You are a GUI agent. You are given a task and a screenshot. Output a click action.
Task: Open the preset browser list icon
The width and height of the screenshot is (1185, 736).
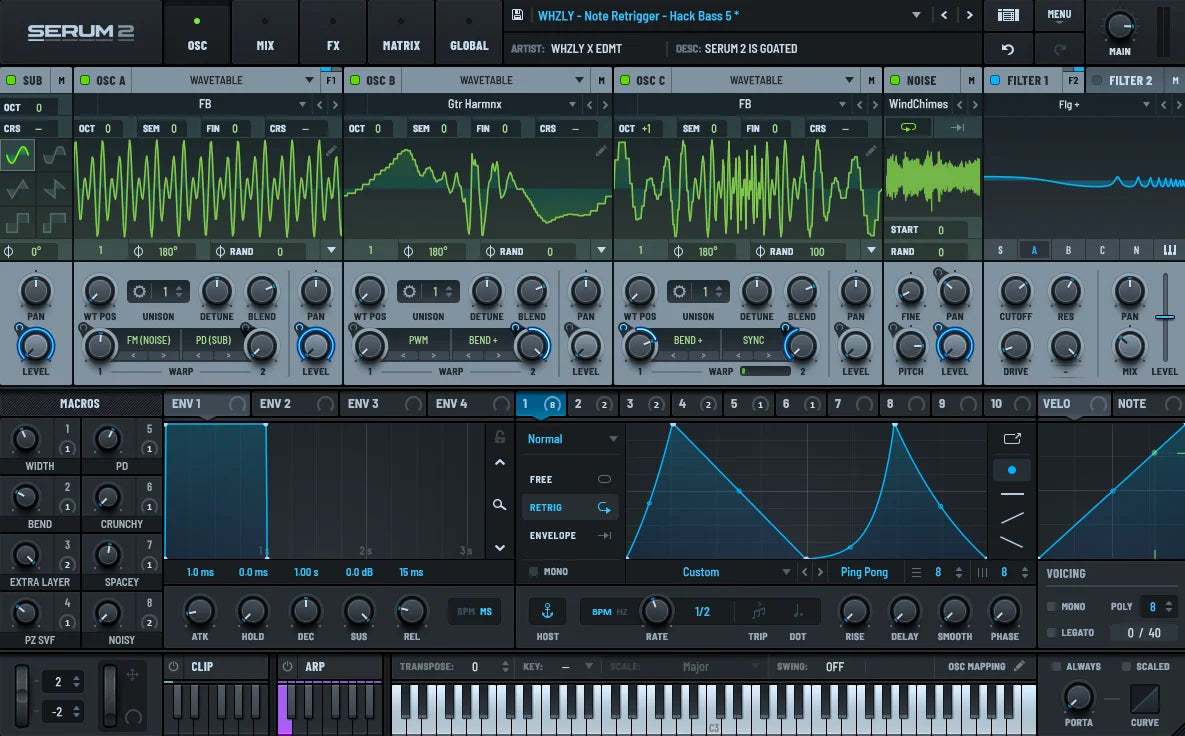point(1008,15)
